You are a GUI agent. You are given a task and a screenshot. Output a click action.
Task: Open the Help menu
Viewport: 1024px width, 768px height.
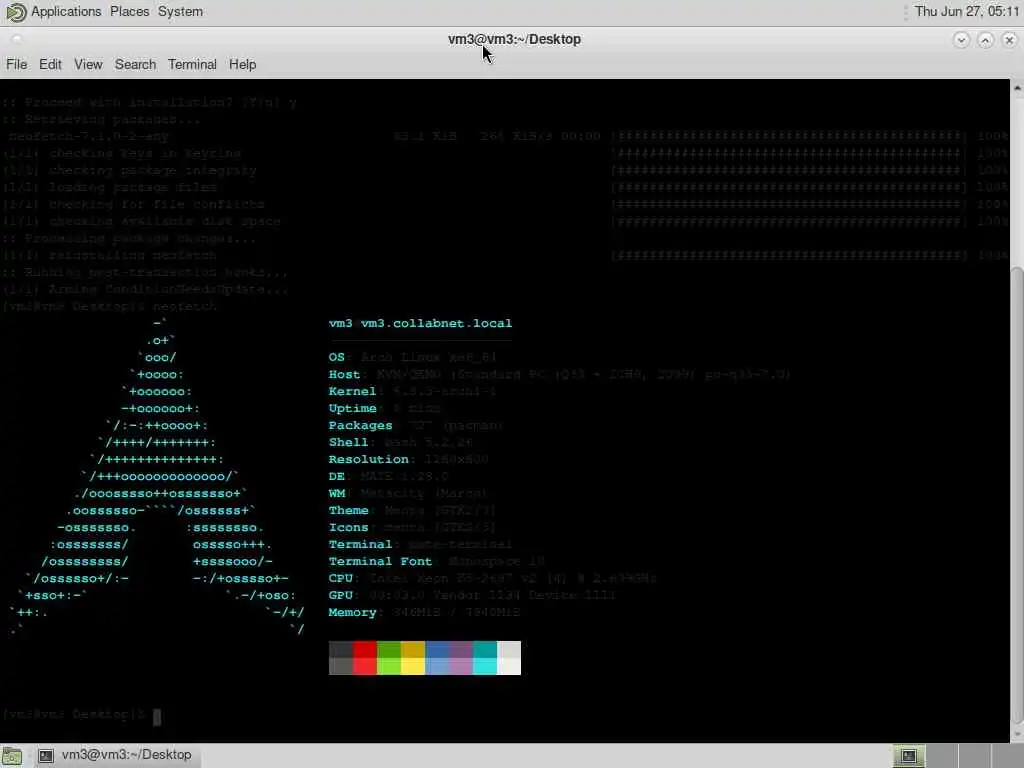click(242, 64)
